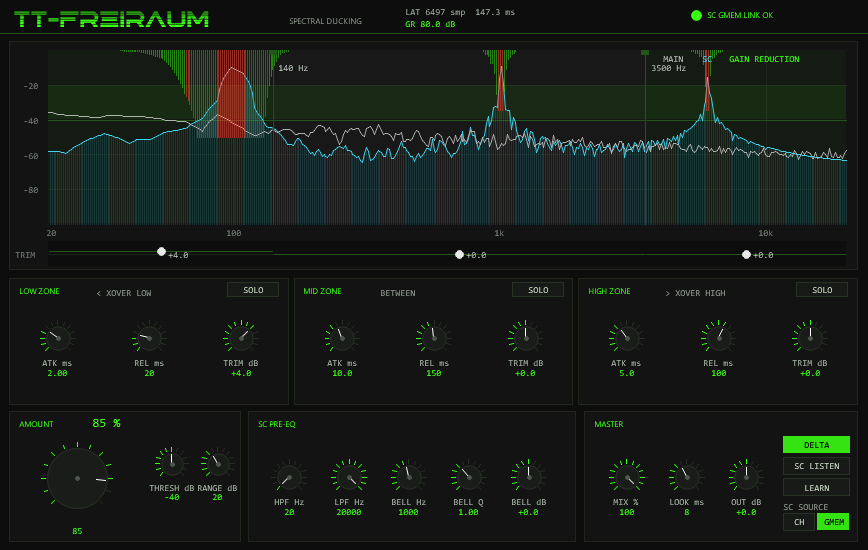Click the TT-FREIRAUM logo

pos(111,19)
